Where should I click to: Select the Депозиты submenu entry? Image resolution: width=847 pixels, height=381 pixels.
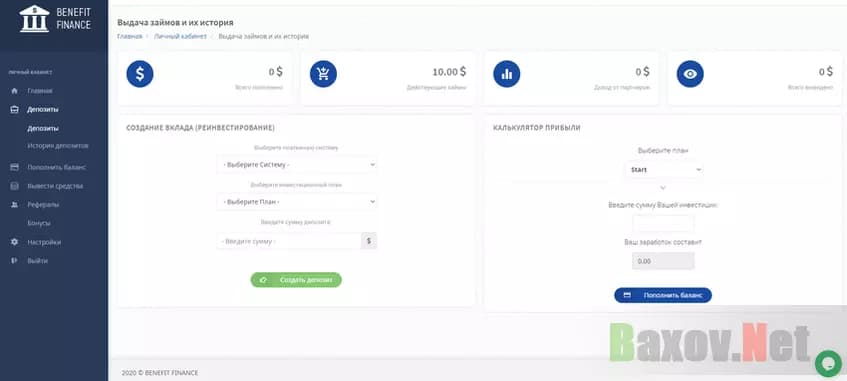click(43, 129)
